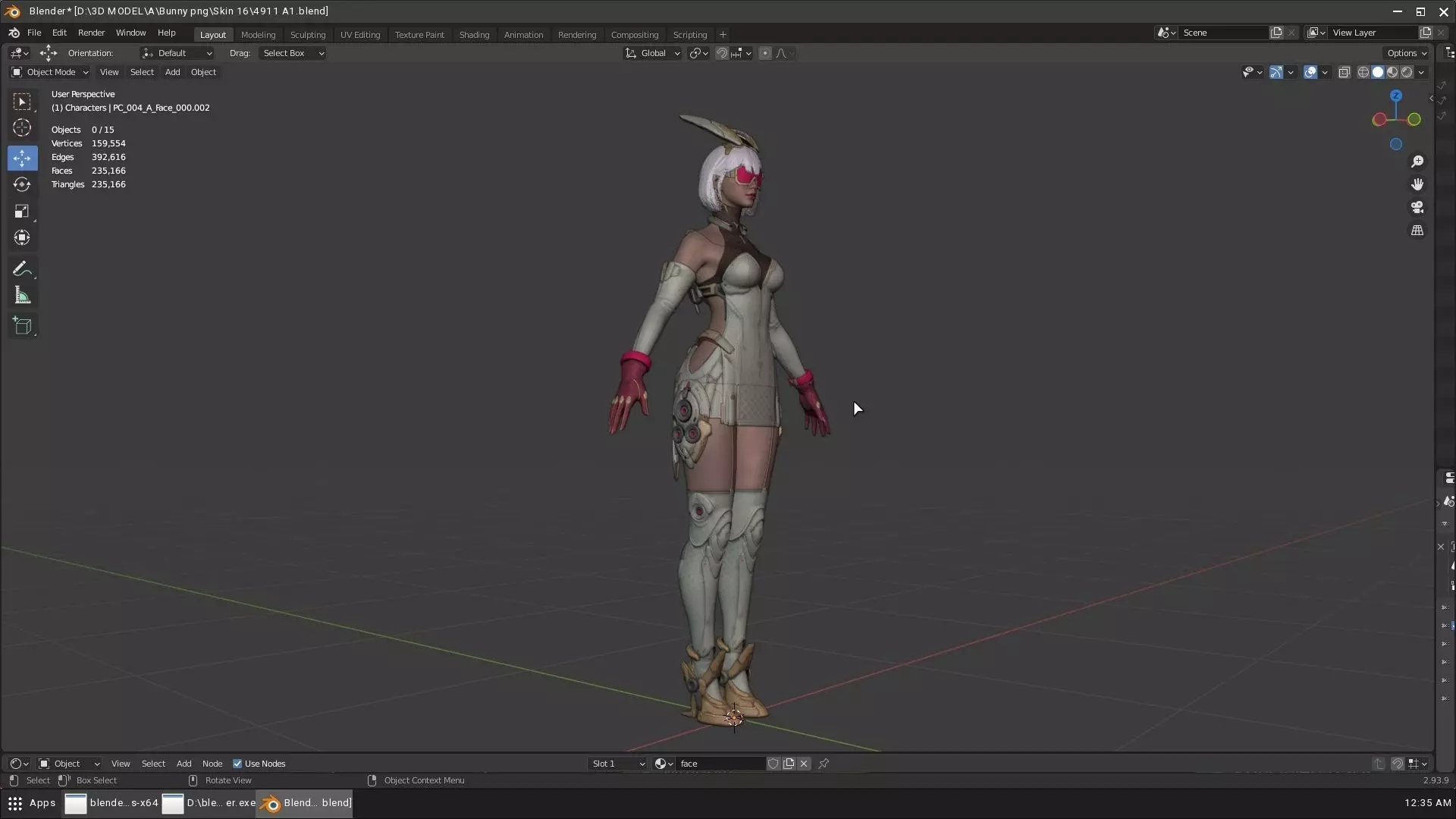Image resolution: width=1456 pixels, height=819 pixels.
Task: Select the Select Box tool icon
Action: (x=22, y=102)
